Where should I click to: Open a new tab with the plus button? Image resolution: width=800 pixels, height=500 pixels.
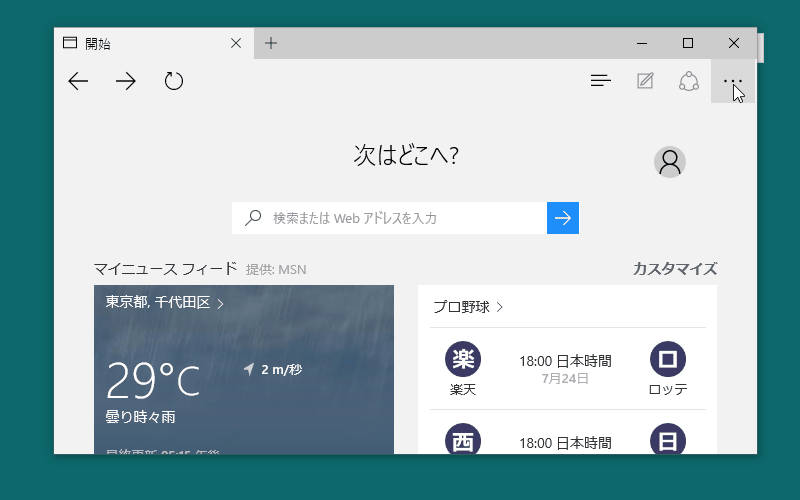(x=271, y=43)
